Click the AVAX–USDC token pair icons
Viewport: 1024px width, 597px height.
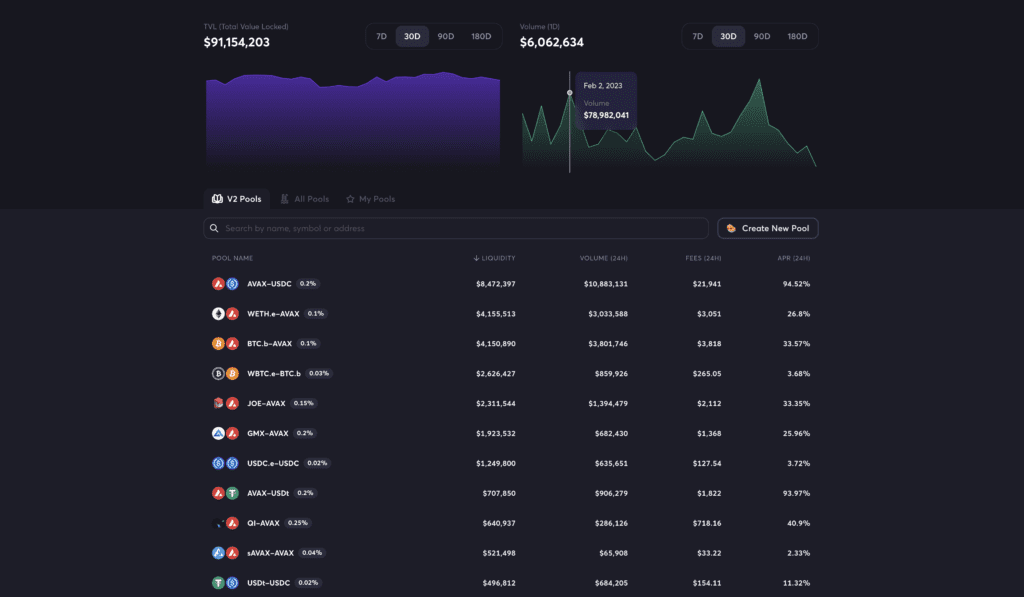point(225,284)
